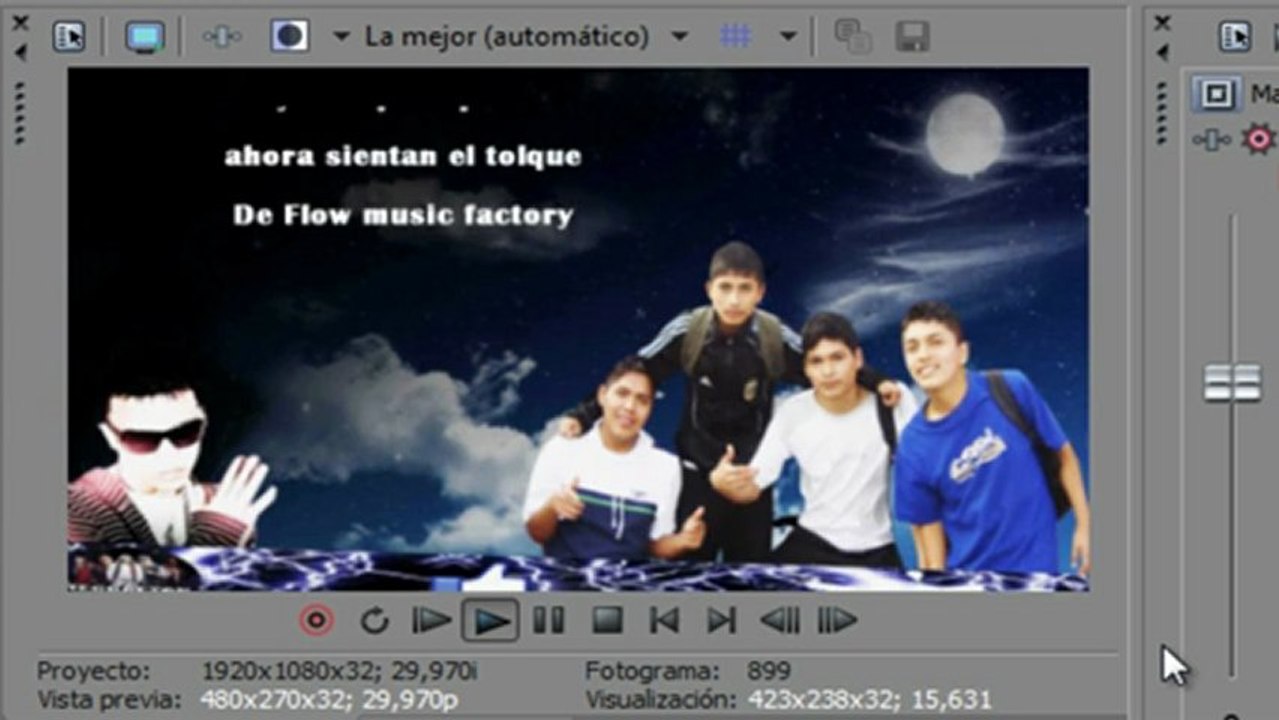Stop playback
The width and height of the screenshot is (1279, 720).
tap(607, 621)
